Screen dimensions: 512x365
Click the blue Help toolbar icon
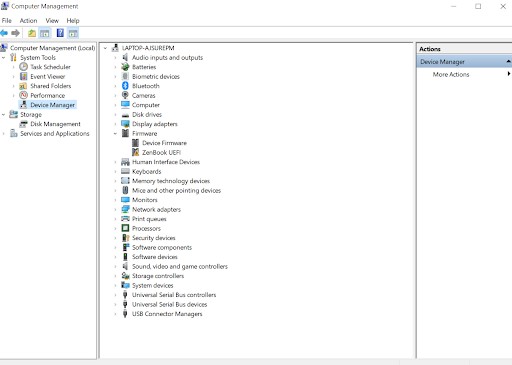[x=60, y=33]
